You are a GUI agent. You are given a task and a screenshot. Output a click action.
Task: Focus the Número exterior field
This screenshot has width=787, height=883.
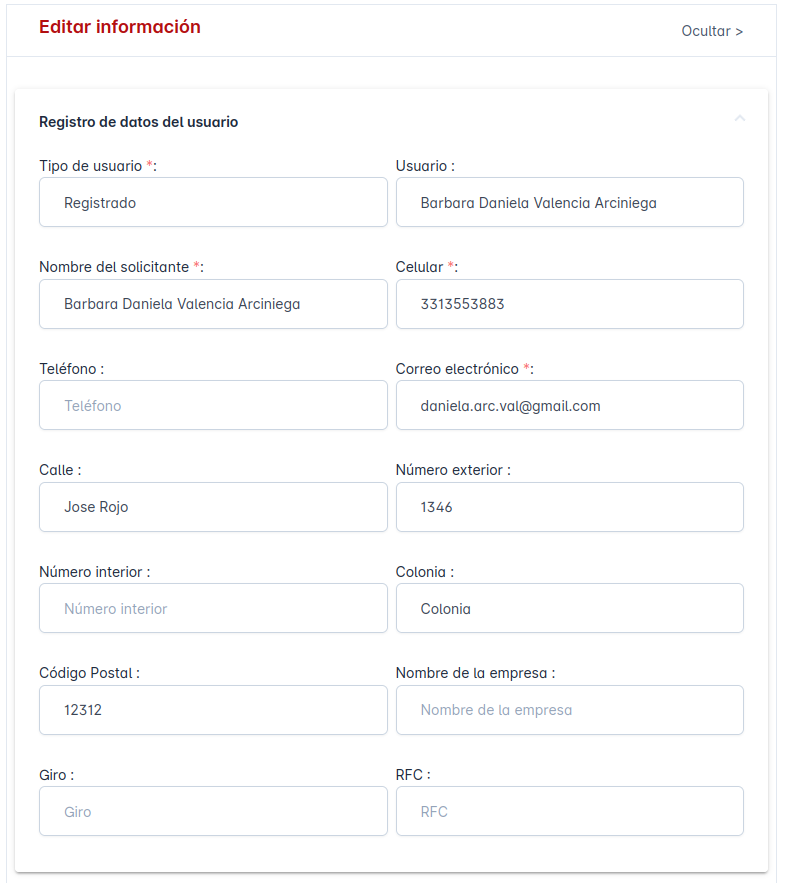click(569, 507)
